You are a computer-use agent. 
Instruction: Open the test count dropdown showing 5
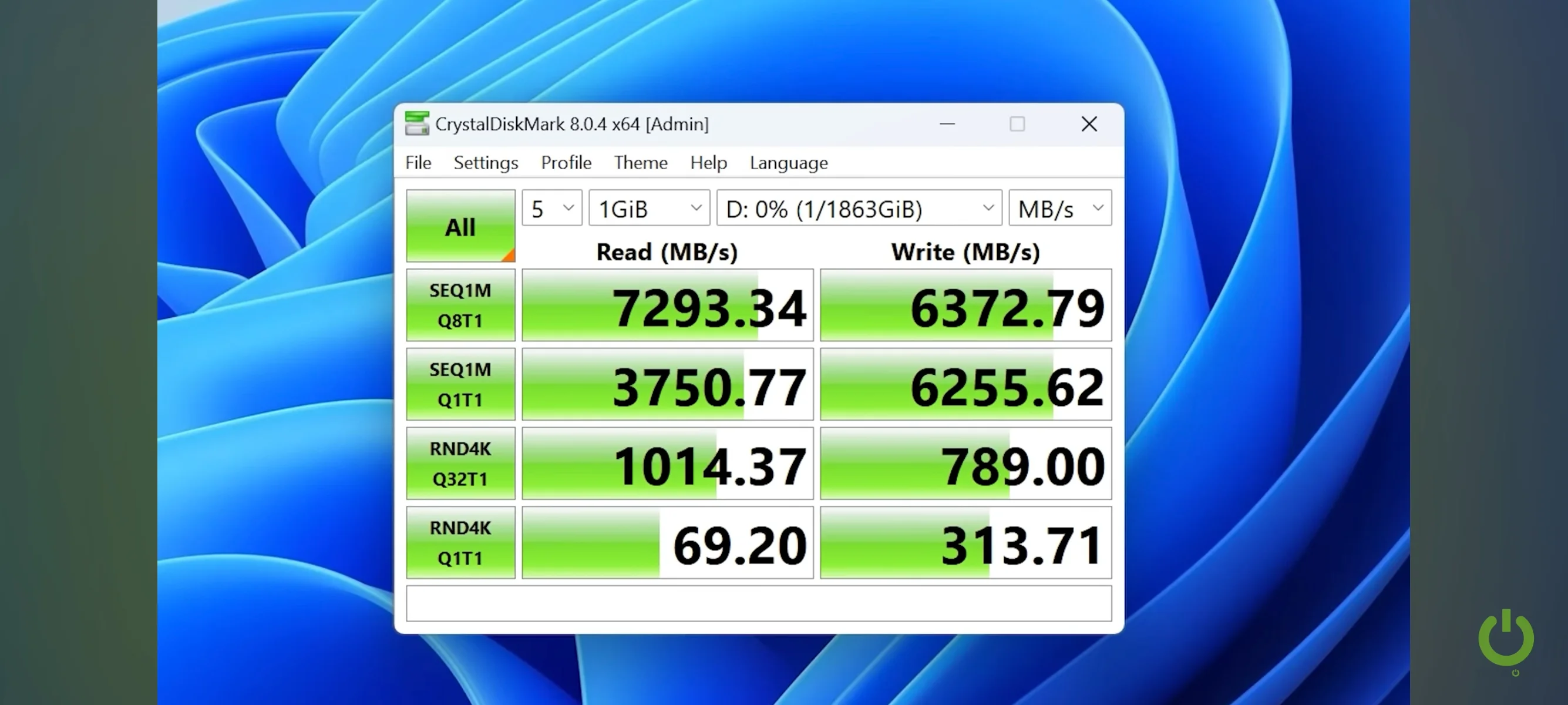pos(551,209)
